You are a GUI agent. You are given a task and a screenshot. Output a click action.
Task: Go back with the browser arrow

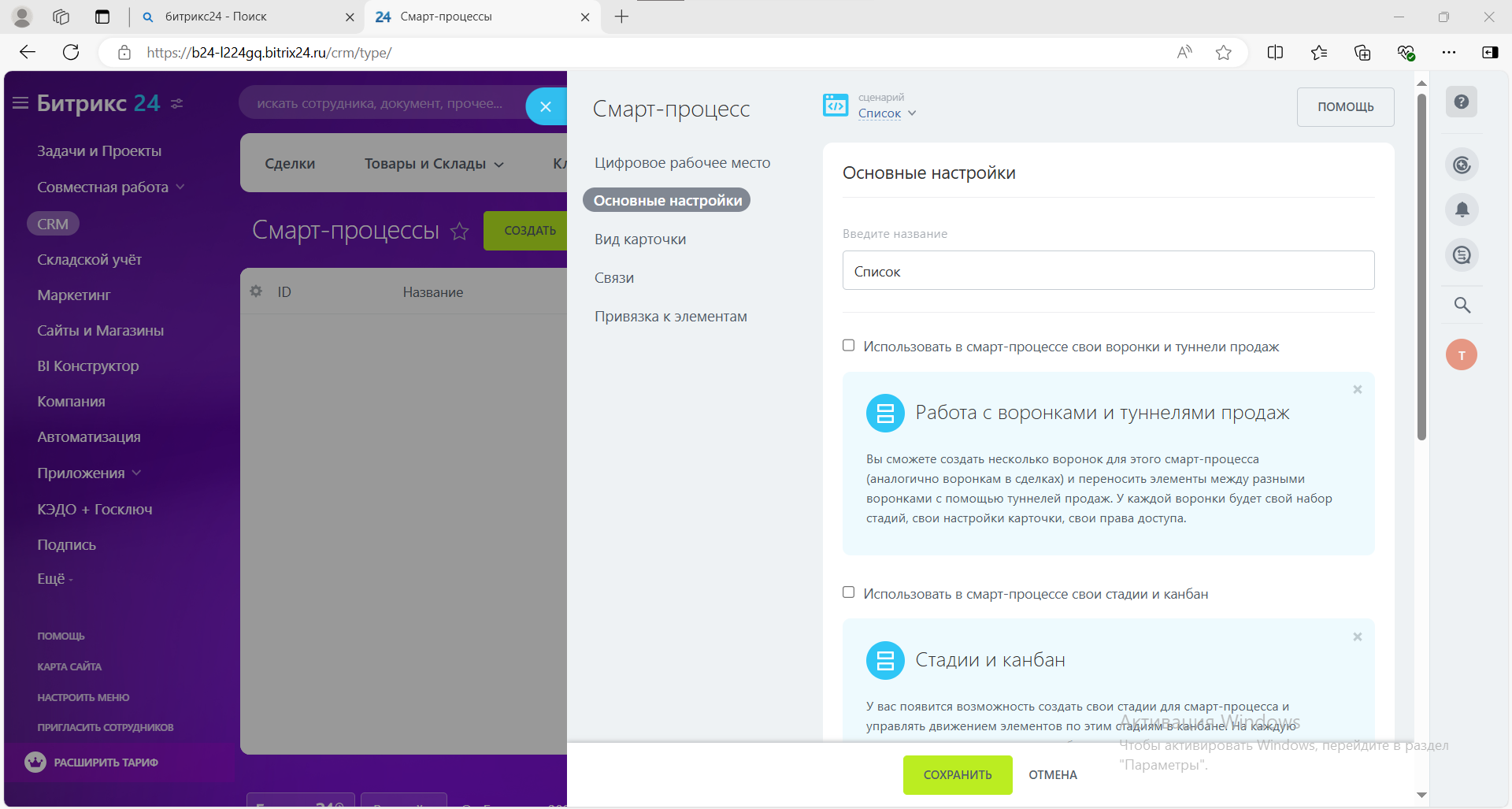(x=28, y=53)
